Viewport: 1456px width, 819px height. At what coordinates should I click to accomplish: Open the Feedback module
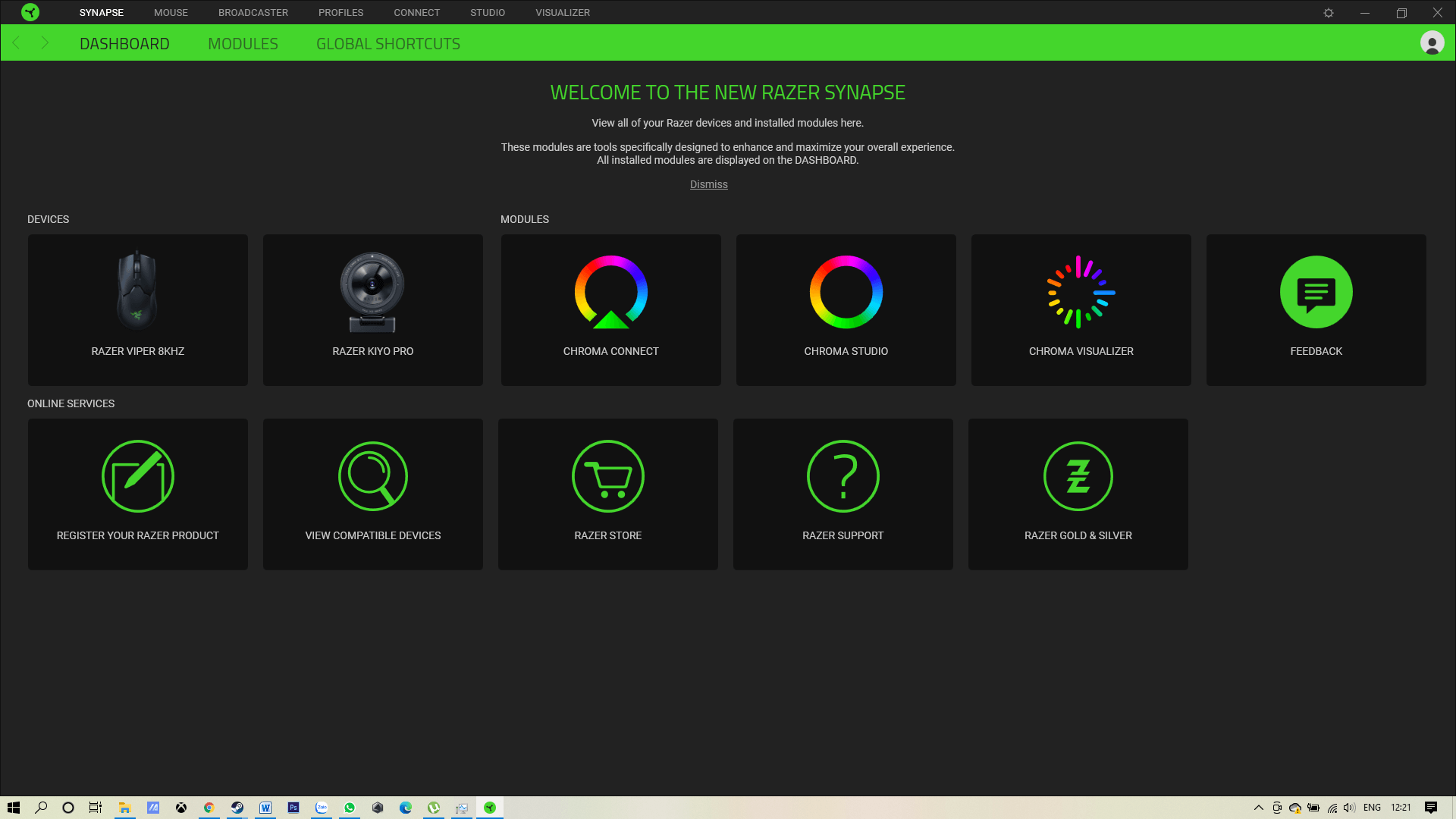point(1316,310)
